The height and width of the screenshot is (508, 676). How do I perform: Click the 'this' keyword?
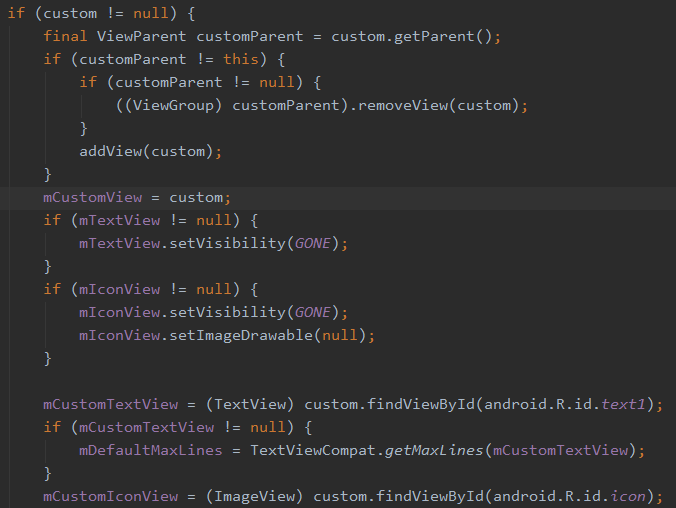click(241, 59)
